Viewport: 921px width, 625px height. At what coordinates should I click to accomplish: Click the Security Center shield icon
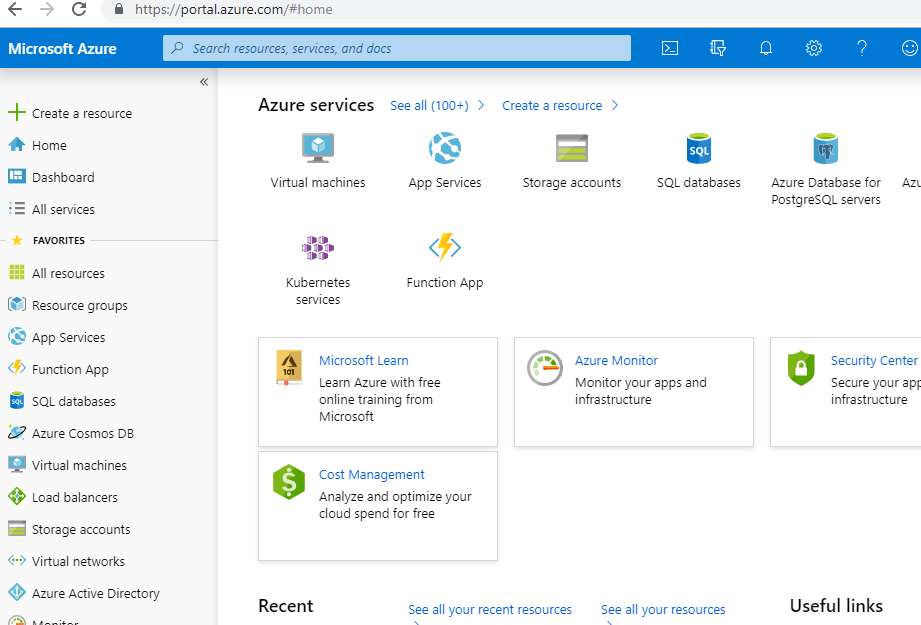click(801, 368)
